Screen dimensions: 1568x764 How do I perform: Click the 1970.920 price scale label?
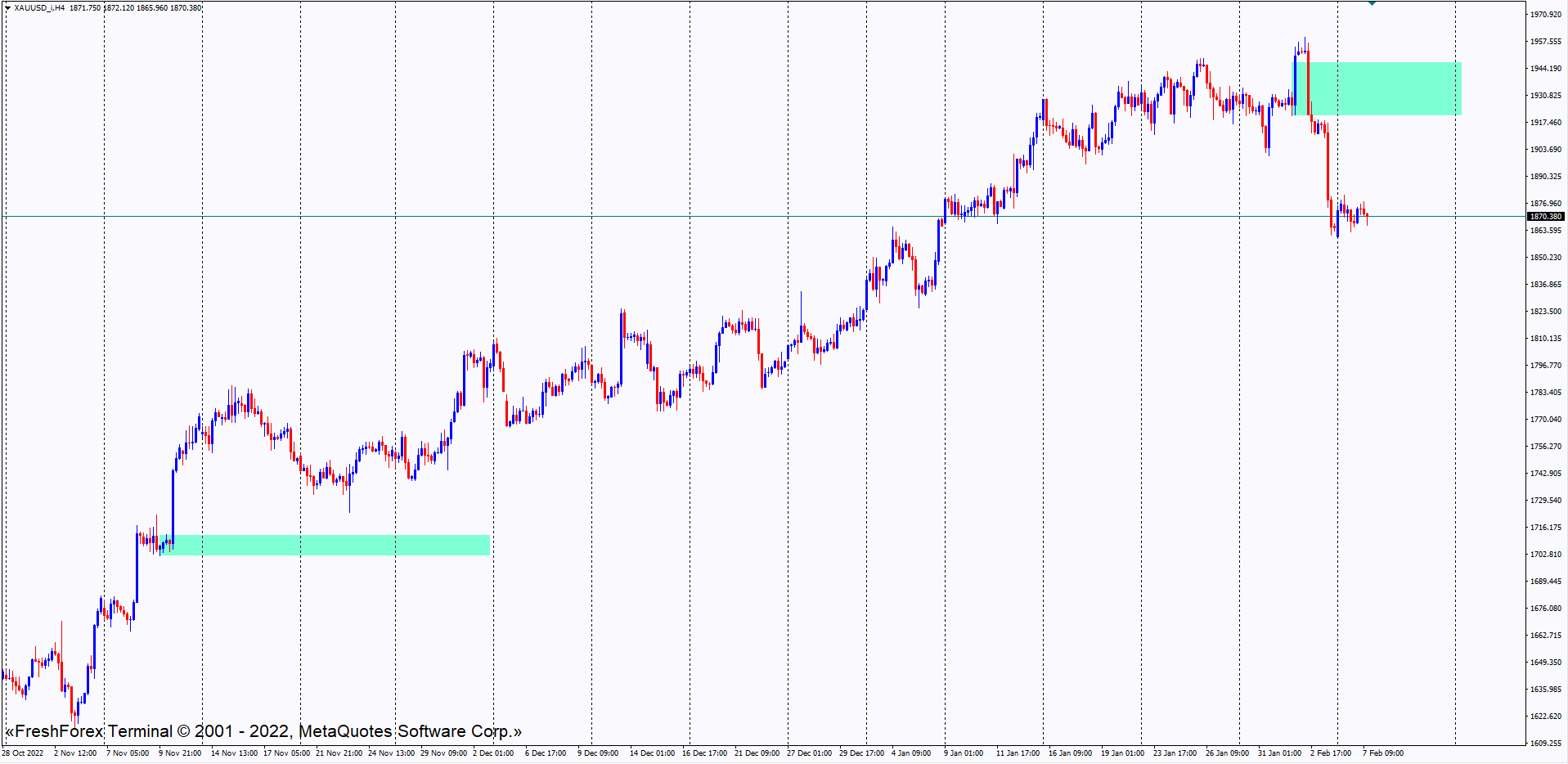tap(1545, 15)
